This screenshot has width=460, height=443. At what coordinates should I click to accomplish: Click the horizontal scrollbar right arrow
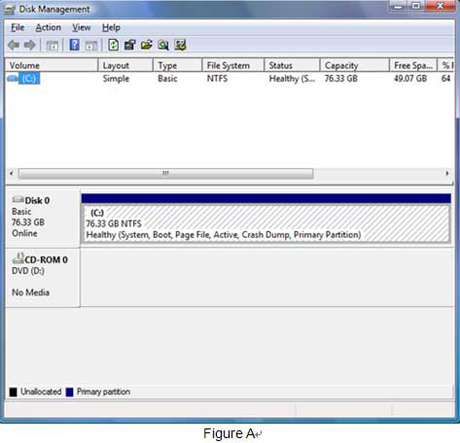click(x=447, y=173)
